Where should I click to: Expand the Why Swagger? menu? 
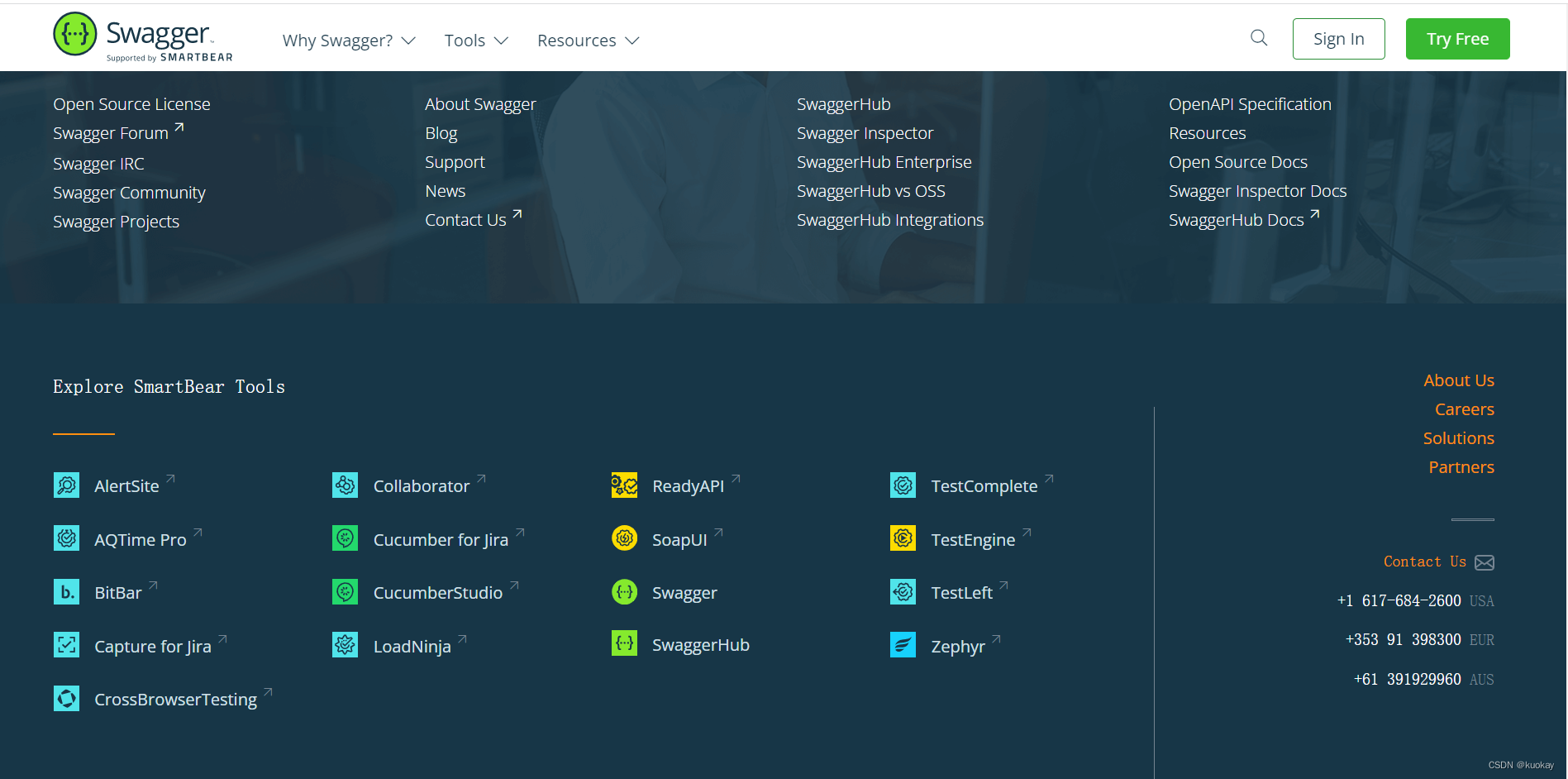pos(349,41)
